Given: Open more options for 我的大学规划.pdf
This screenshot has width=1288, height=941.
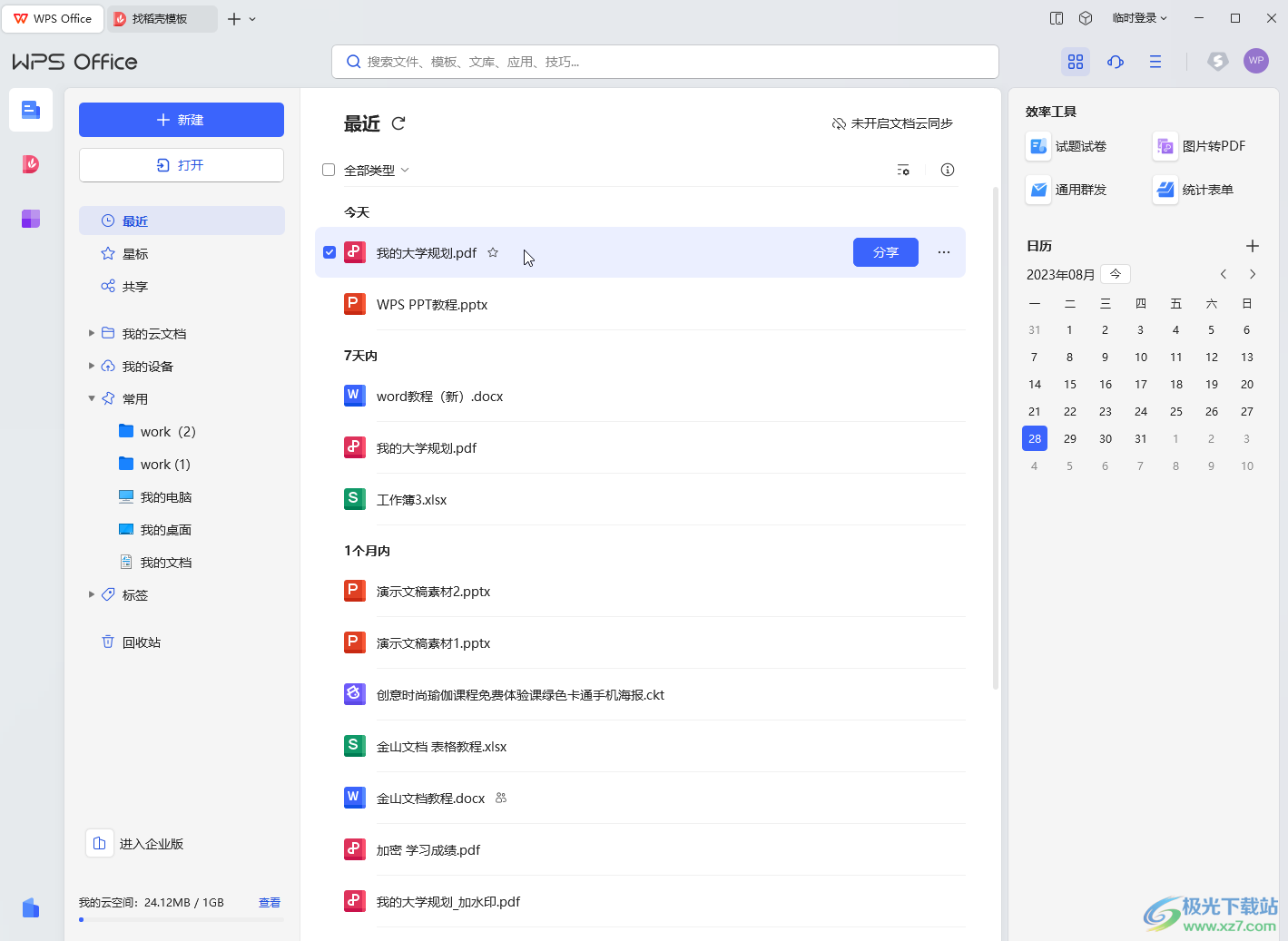Looking at the screenshot, I should pyautogui.click(x=944, y=252).
